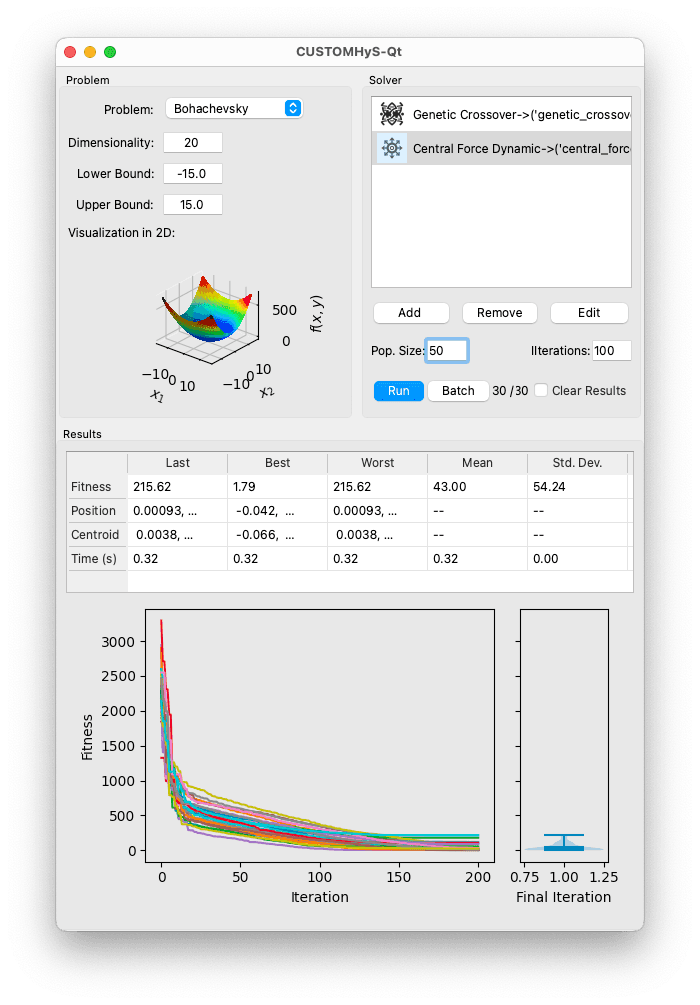700x1005 pixels.
Task: Click the Genetic Crossover spider icon
Action: click(392, 114)
